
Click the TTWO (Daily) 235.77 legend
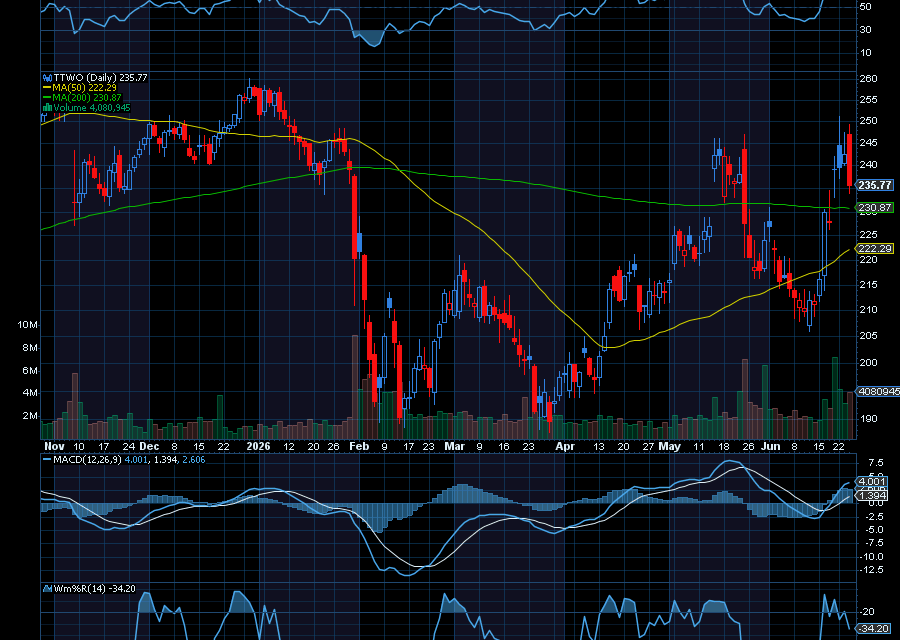pos(95,77)
